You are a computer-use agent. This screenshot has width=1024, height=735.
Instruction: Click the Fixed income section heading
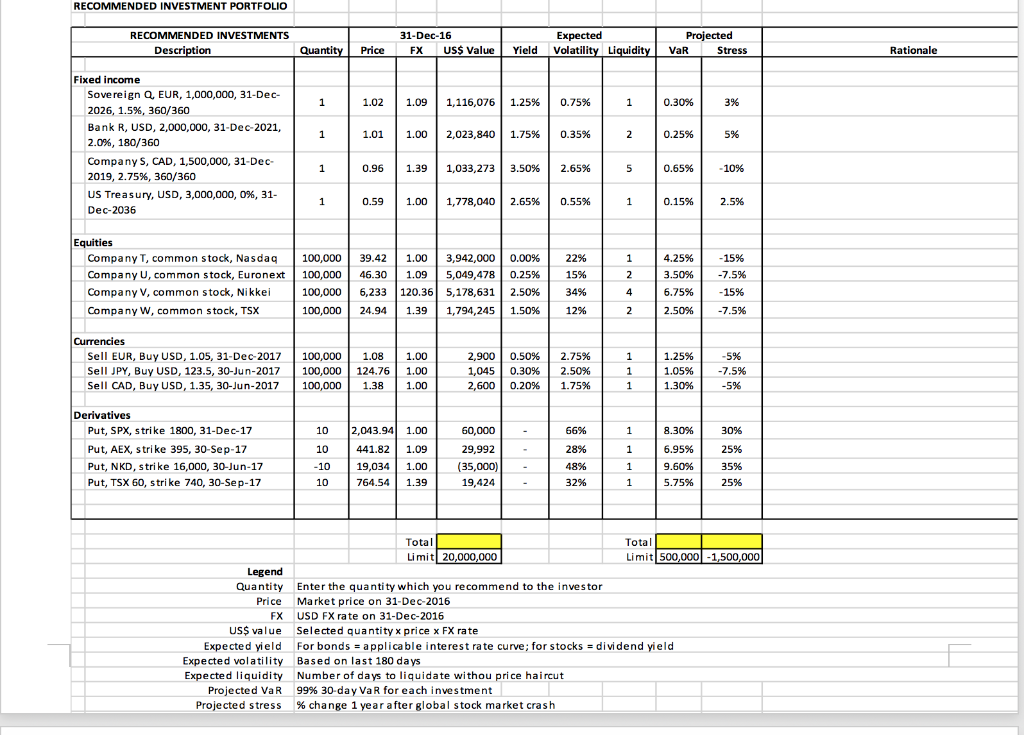[x=106, y=80]
